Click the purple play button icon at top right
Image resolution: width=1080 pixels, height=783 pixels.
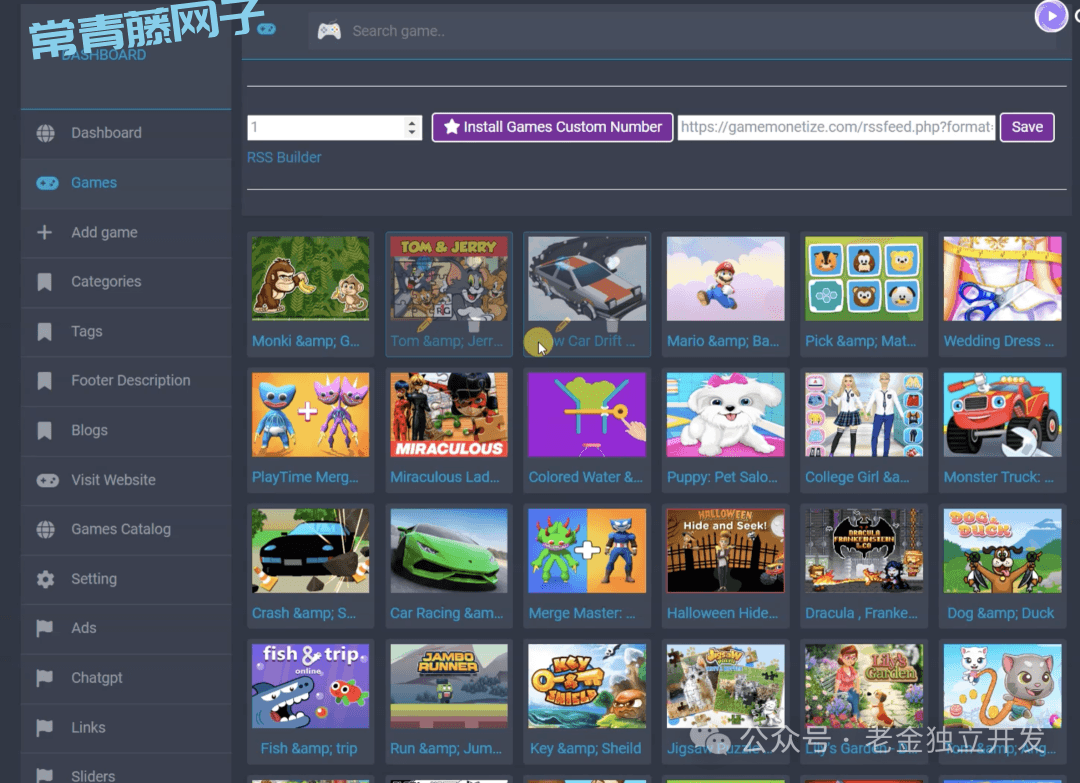[x=1050, y=16]
